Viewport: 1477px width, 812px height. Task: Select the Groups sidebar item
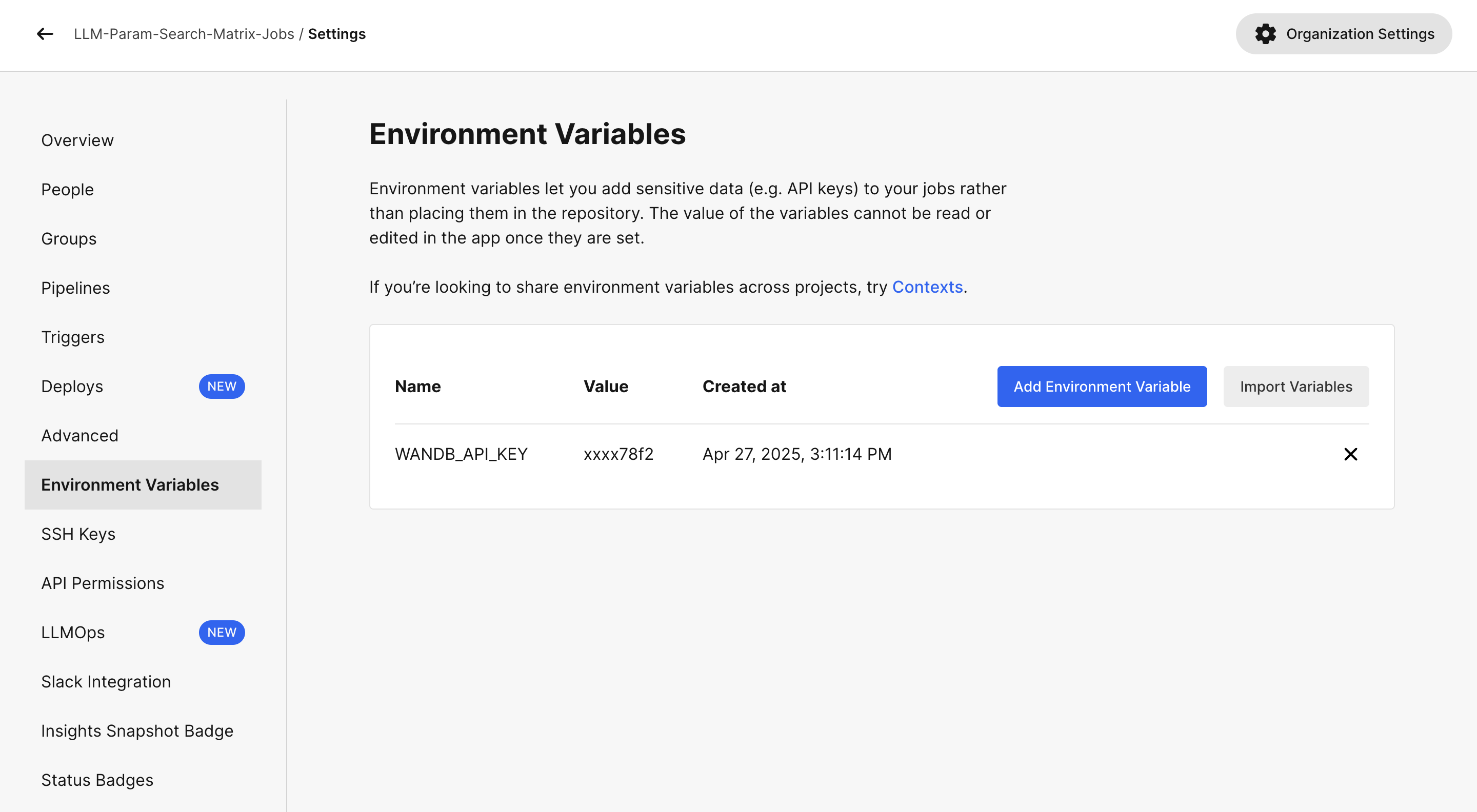(68, 238)
